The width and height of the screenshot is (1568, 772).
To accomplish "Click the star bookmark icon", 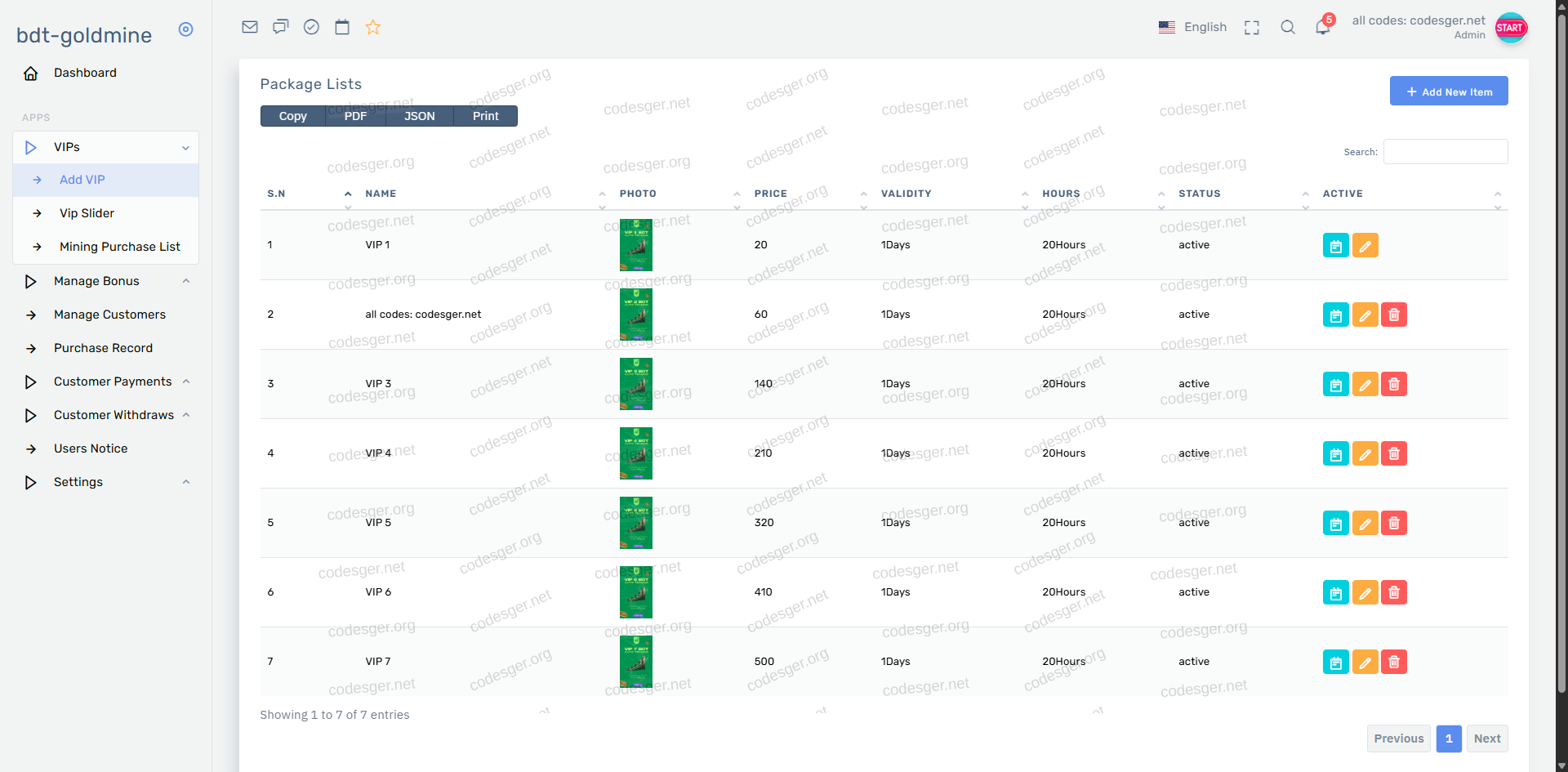I will (373, 27).
